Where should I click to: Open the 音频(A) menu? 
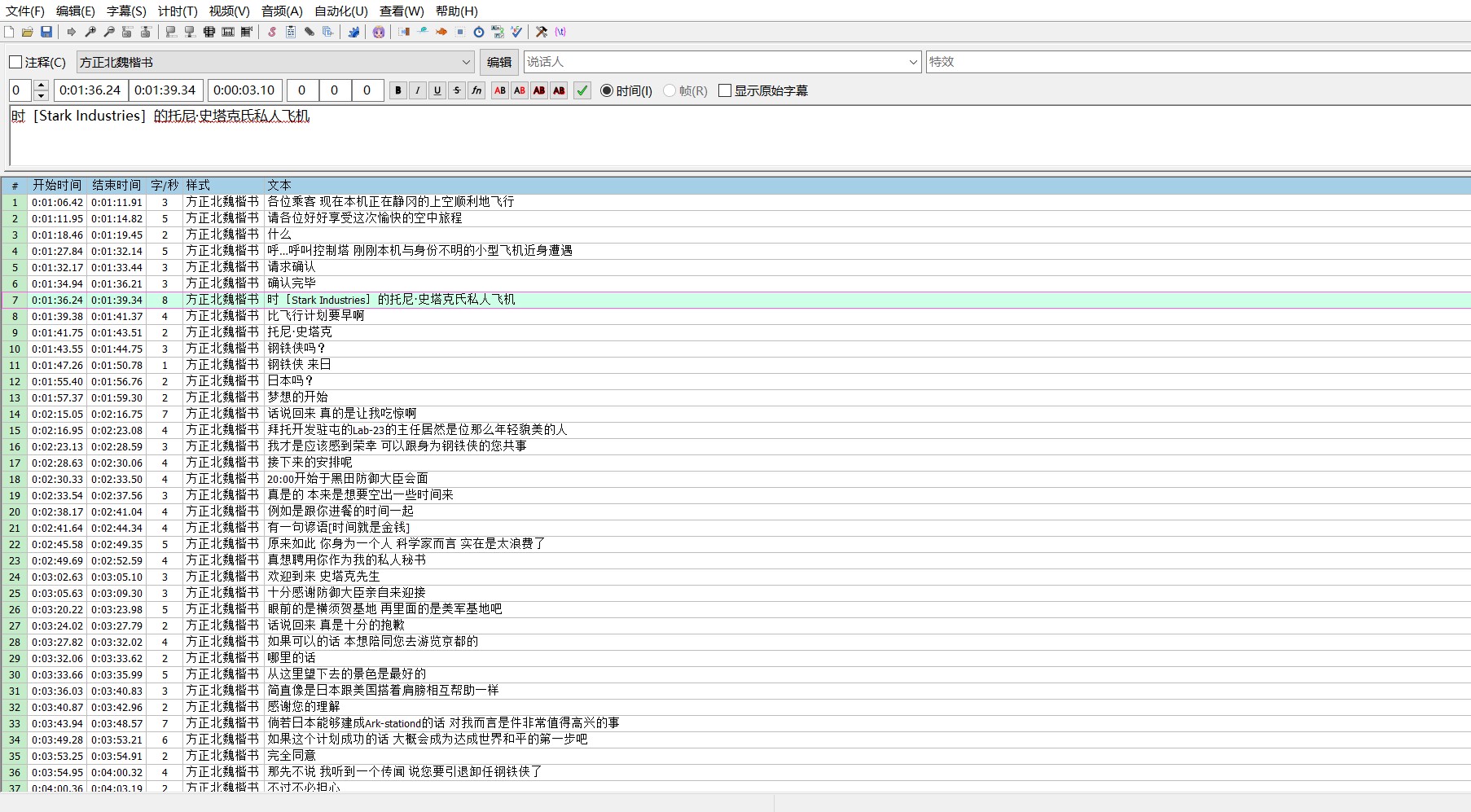click(x=282, y=11)
